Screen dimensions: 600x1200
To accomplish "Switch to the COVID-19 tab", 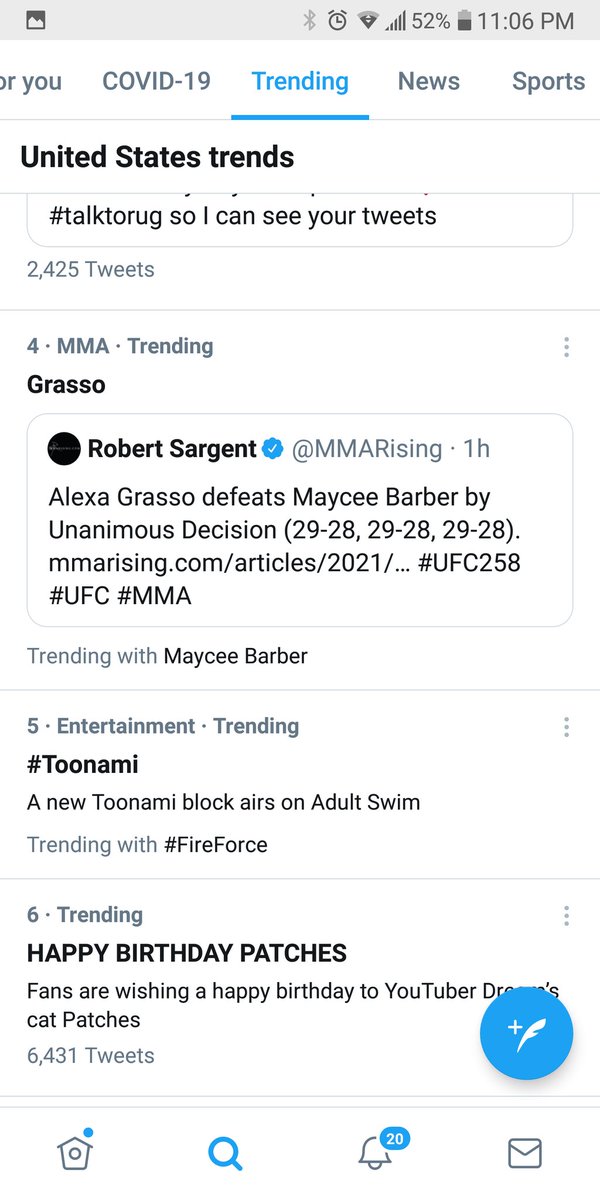I will click(156, 81).
